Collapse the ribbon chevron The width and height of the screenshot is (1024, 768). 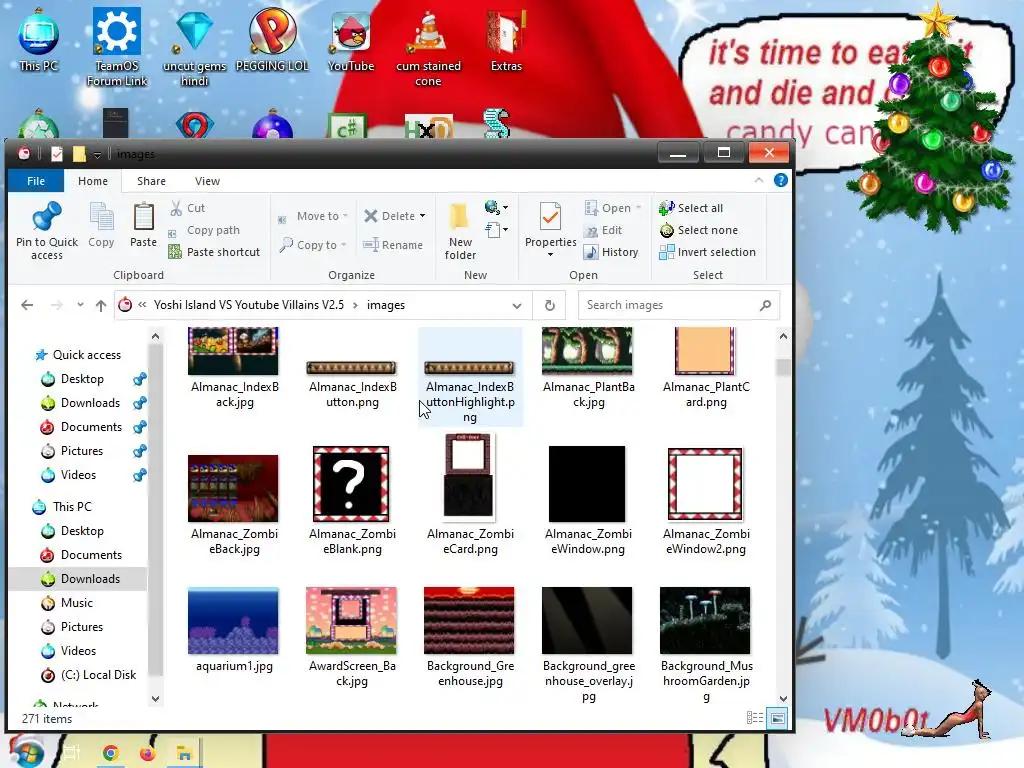pyautogui.click(x=758, y=180)
